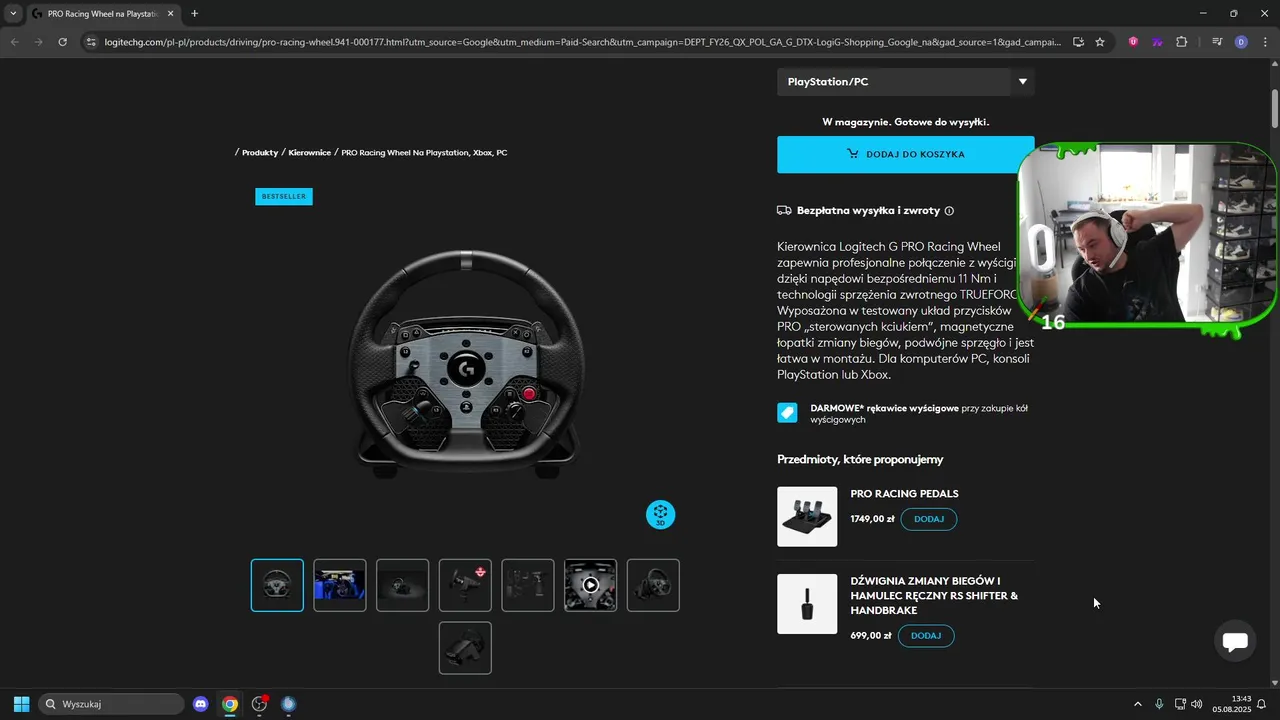1280x720 pixels.
Task: Click the PRO Racing Pedals product image
Action: pos(807,517)
